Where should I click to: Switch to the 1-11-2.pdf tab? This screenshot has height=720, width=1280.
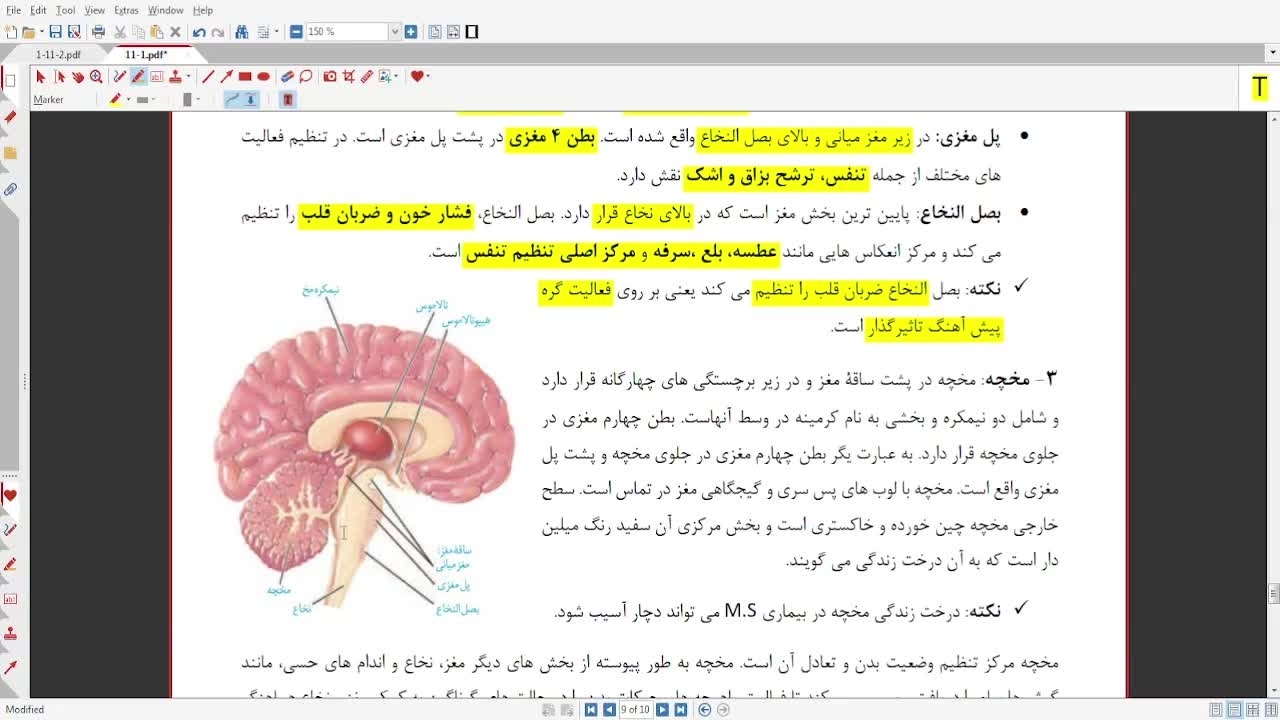58,55
